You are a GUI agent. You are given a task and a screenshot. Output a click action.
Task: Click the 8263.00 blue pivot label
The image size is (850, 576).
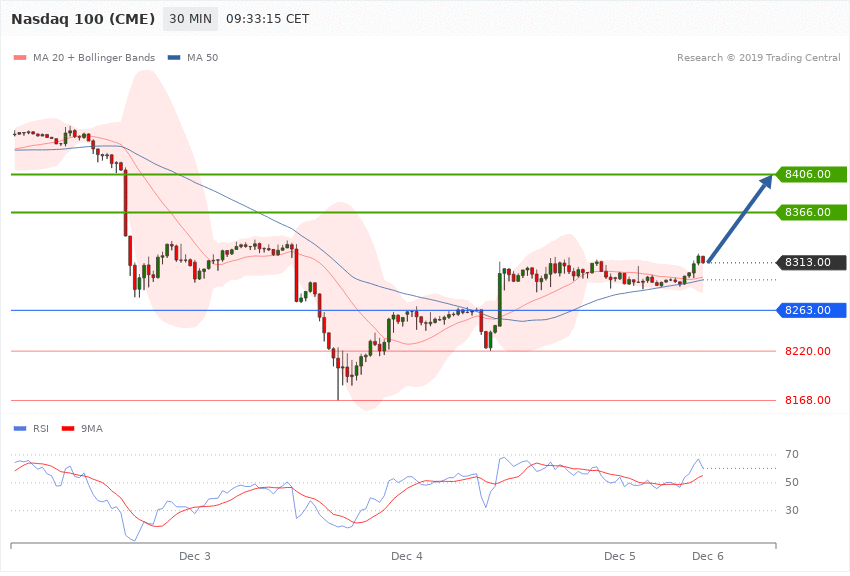pyautogui.click(x=810, y=310)
